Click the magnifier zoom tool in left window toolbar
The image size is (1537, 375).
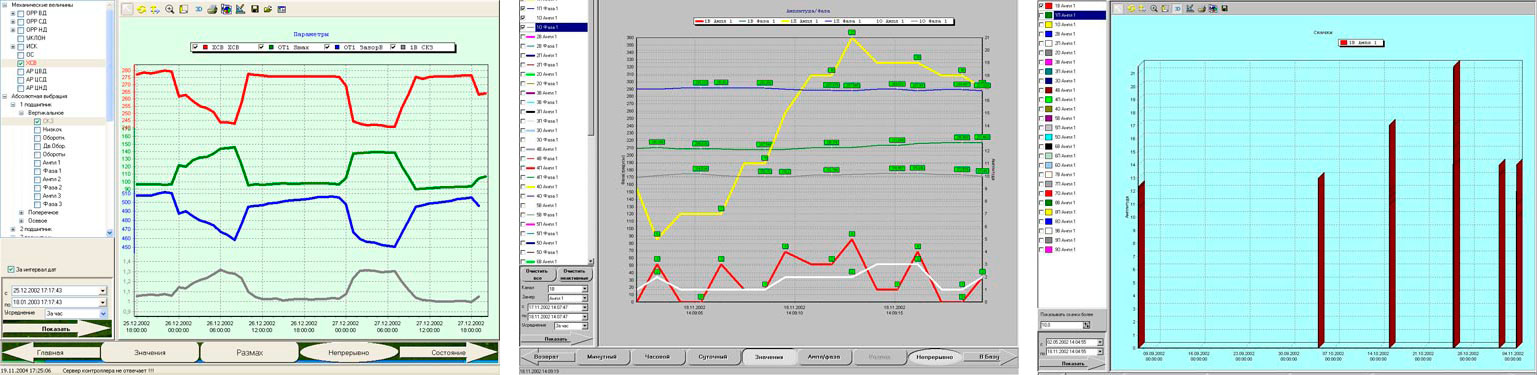pyautogui.click(x=170, y=9)
